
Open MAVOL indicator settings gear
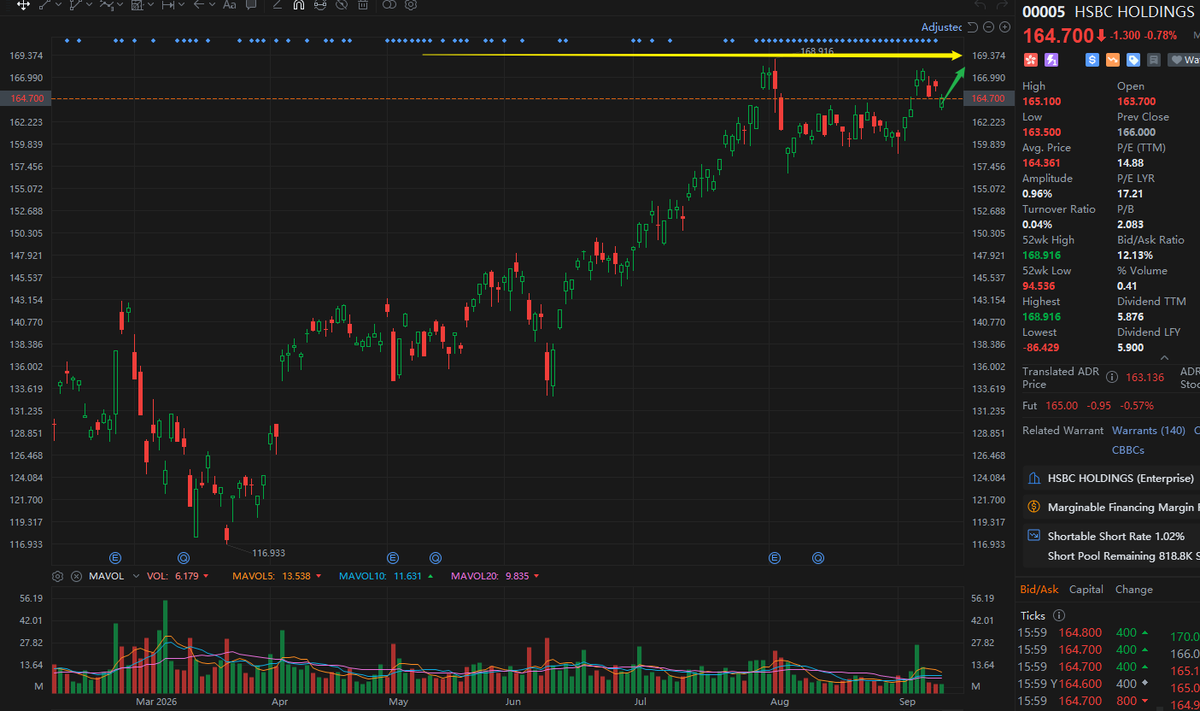pos(57,576)
